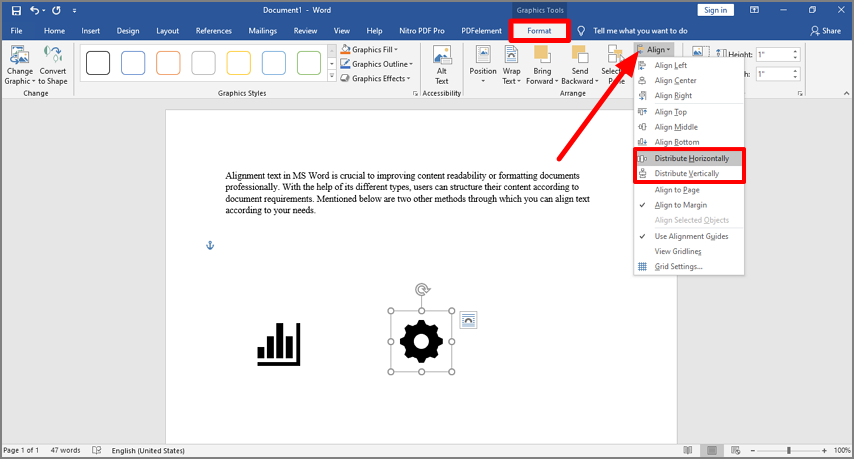Click the spelling proofing status icon
Image resolution: width=854 pixels, height=459 pixels.
click(x=96, y=450)
